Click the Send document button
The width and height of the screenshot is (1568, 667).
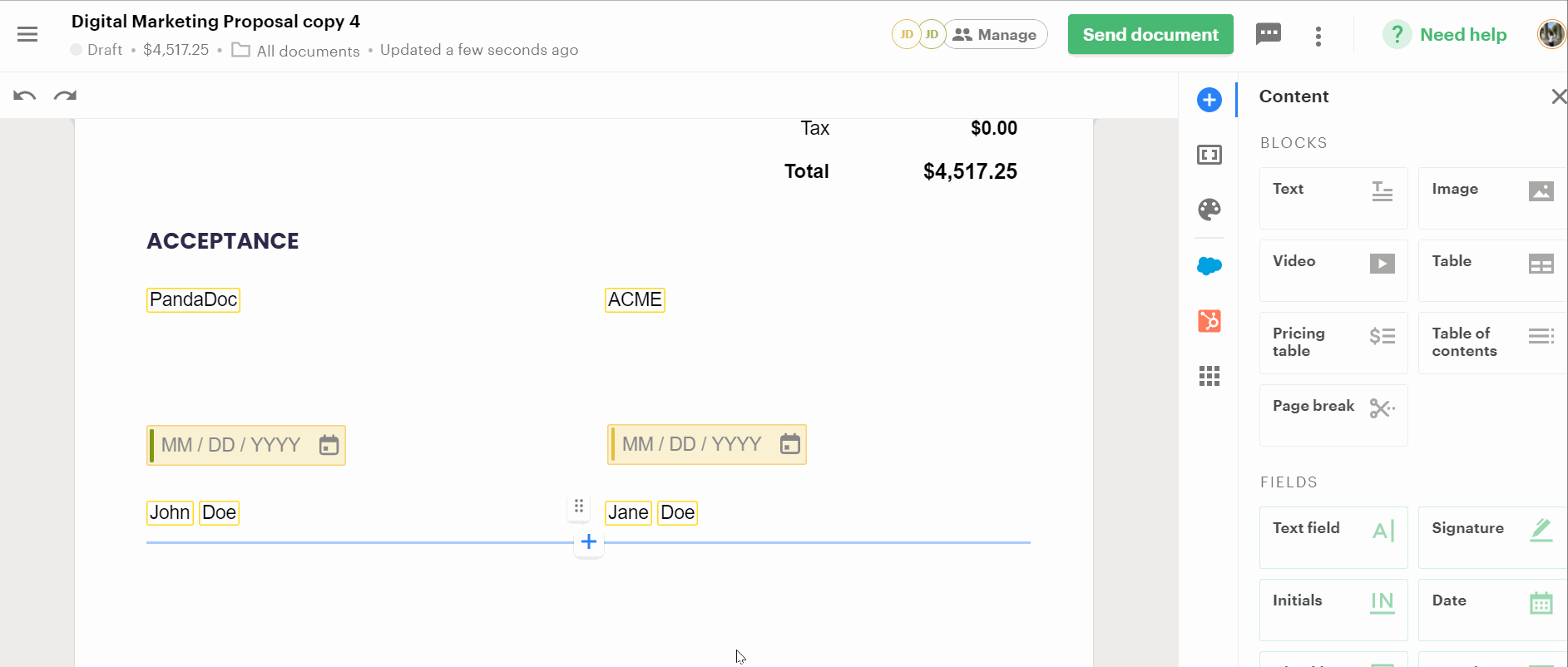click(1150, 34)
